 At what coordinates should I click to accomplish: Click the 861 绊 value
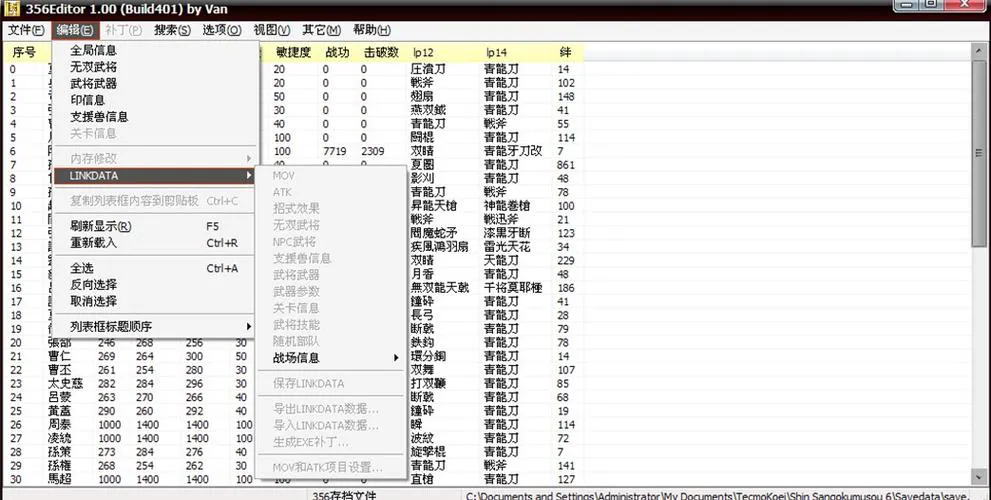(x=566, y=165)
